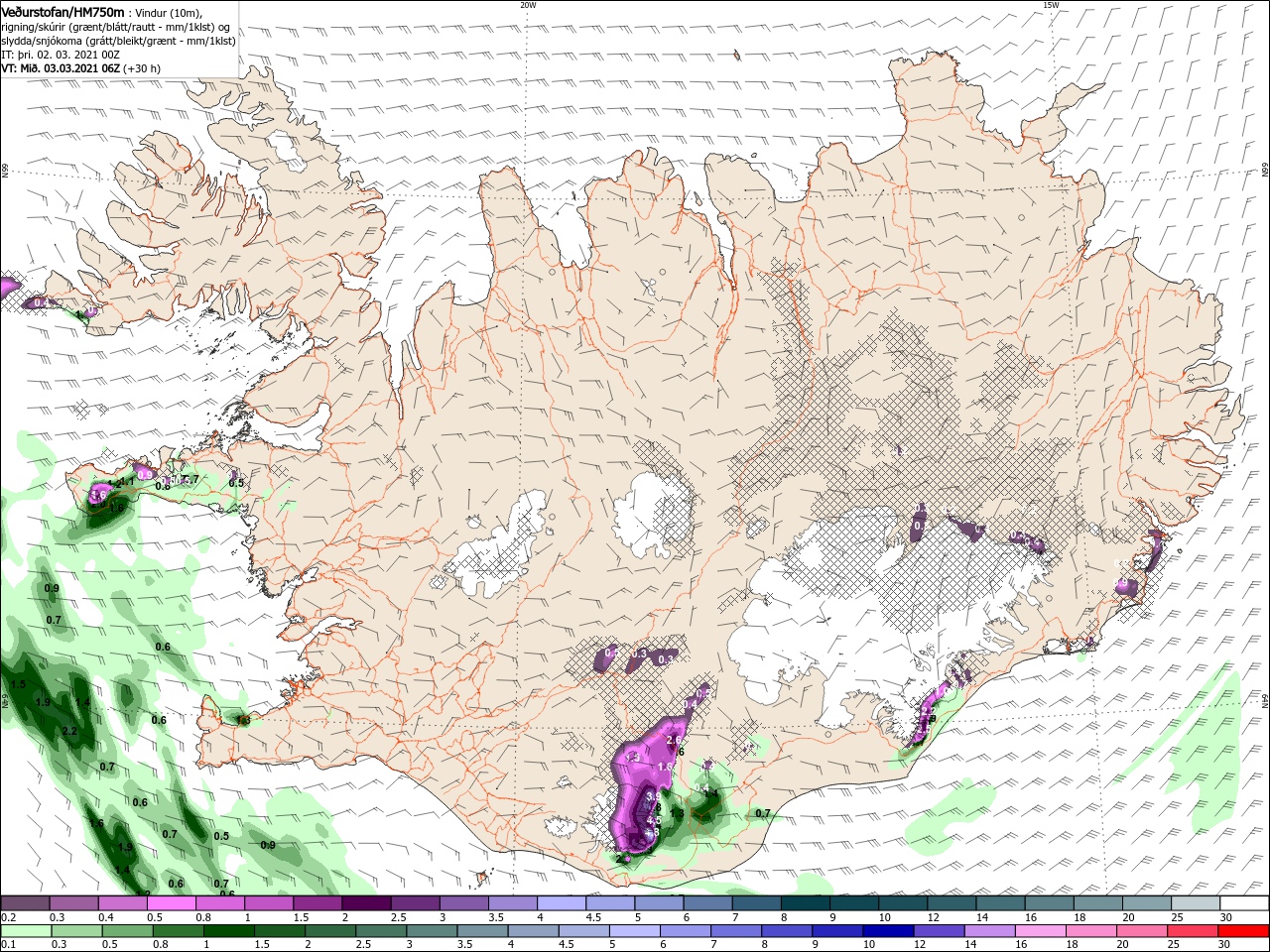Click the snow legend swatch starting at 1

[x=269, y=902]
